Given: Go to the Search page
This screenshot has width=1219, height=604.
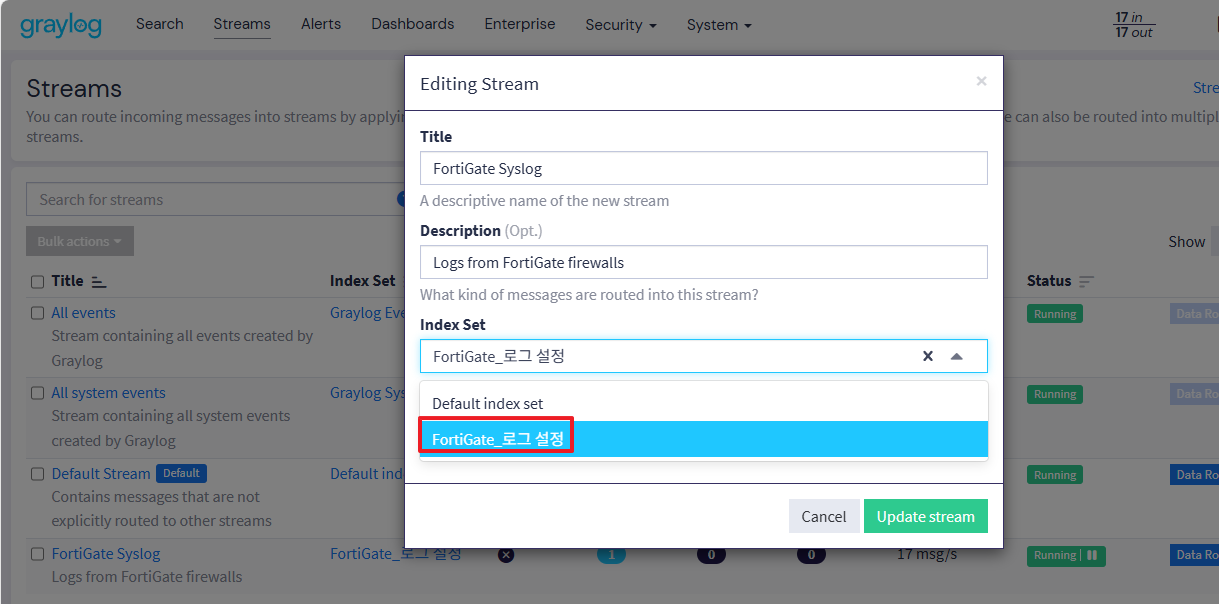Looking at the screenshot, I should click(x=160, y=24).
